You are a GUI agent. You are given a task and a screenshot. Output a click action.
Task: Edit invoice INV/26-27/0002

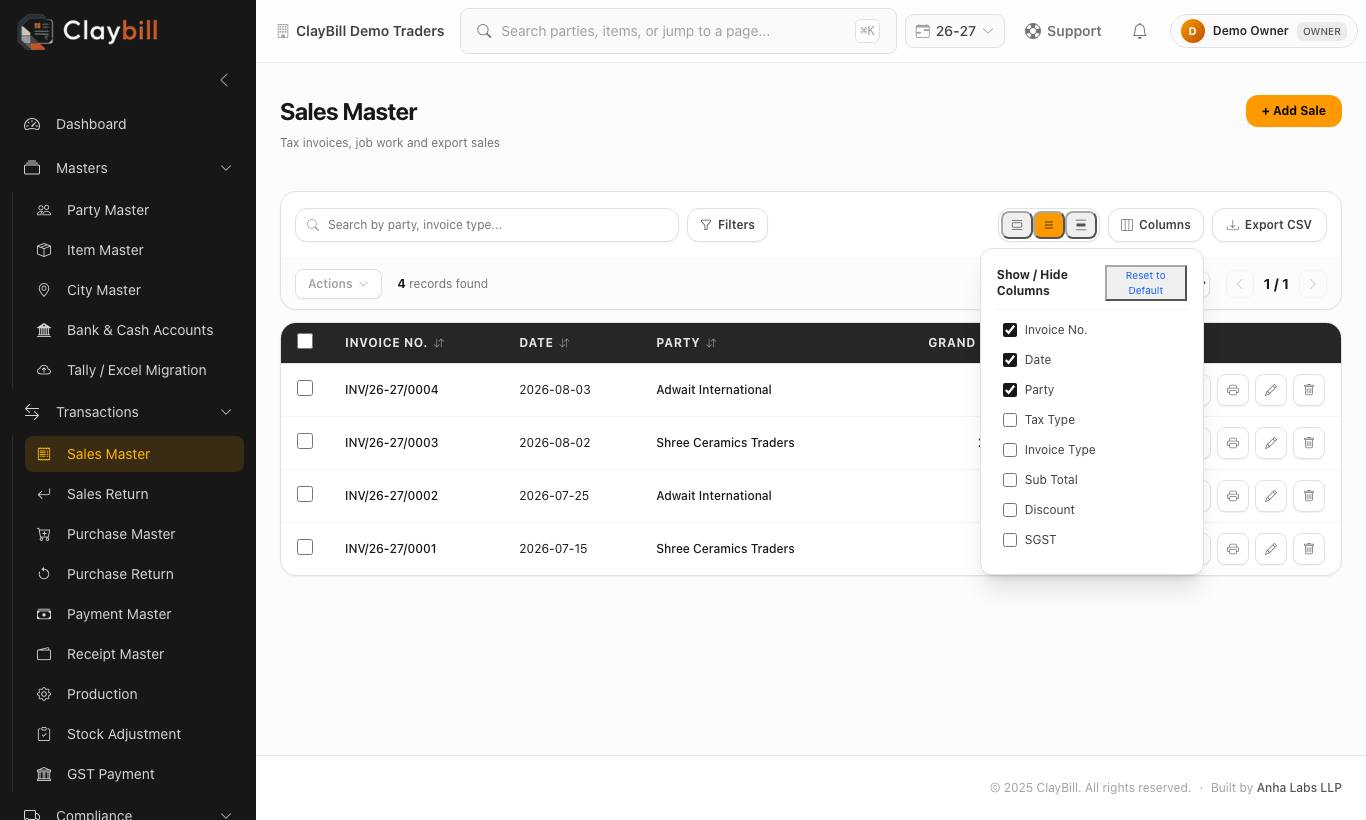(1271, 496)
